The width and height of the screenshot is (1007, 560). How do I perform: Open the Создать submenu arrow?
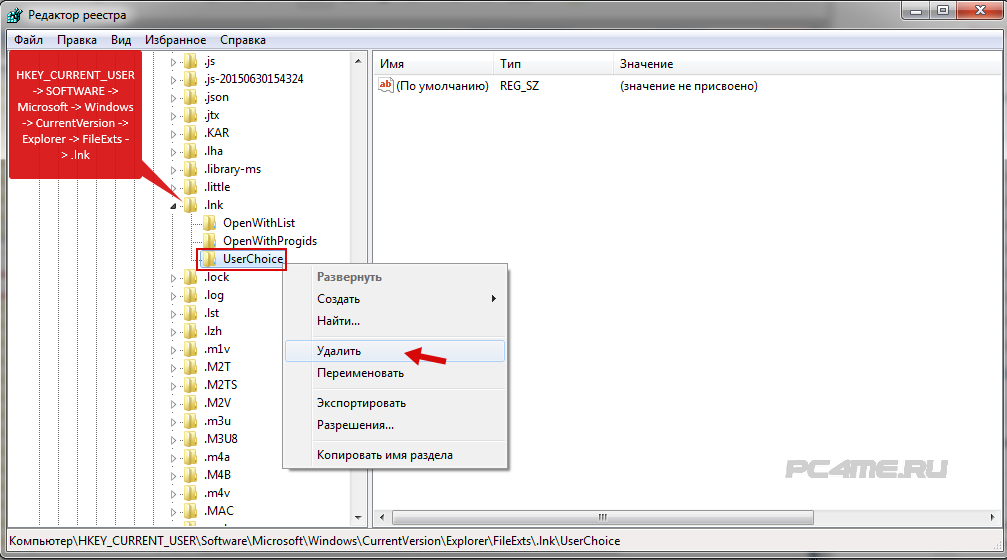pyautogui.click(x=493, y=299)
